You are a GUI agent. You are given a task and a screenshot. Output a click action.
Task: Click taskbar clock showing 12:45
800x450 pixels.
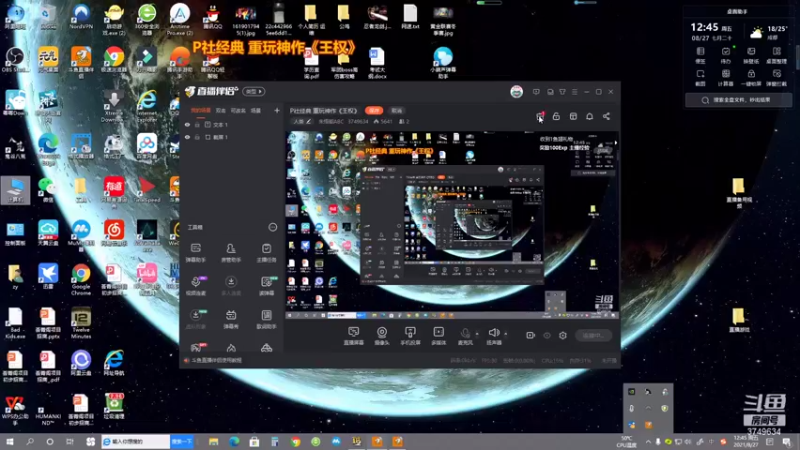[x=745, y=441]
